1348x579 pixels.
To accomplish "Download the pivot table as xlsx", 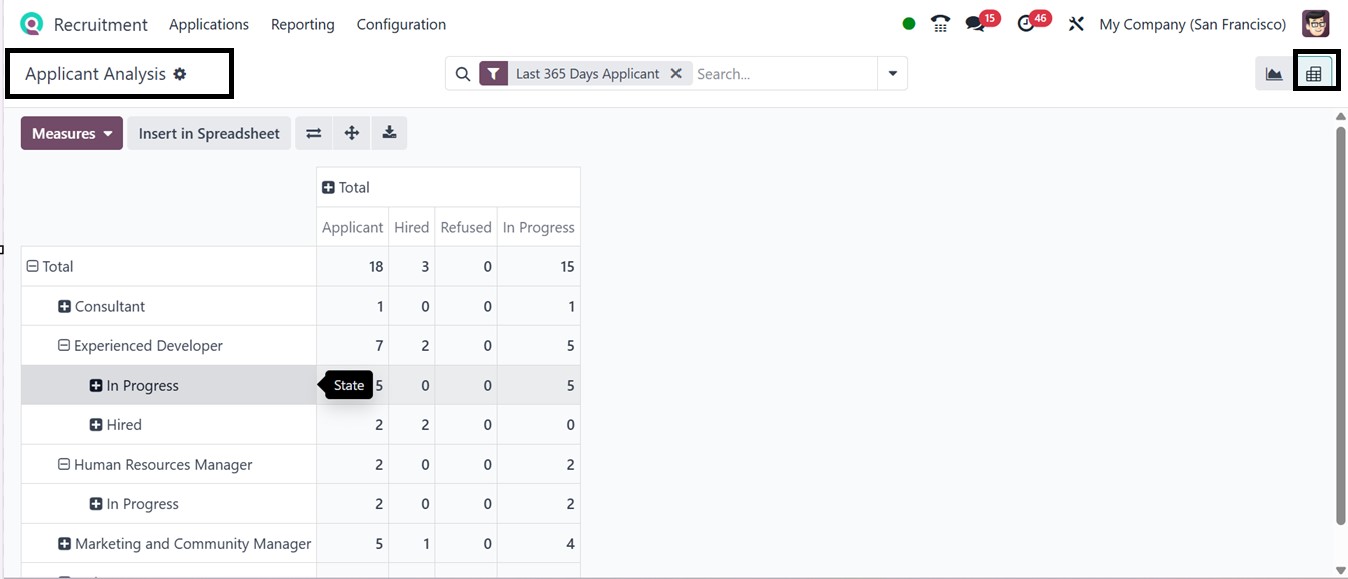I will (x=389, y=133).
